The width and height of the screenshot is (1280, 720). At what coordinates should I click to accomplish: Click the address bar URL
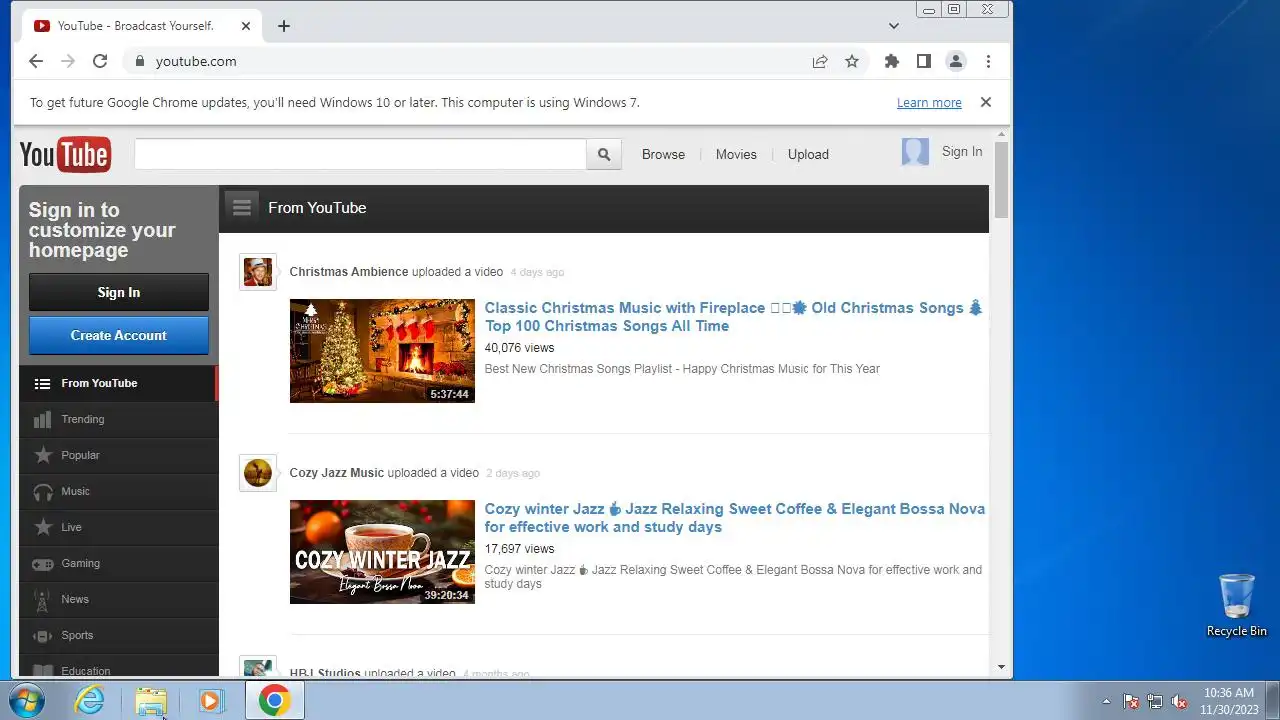click(196, 61)
